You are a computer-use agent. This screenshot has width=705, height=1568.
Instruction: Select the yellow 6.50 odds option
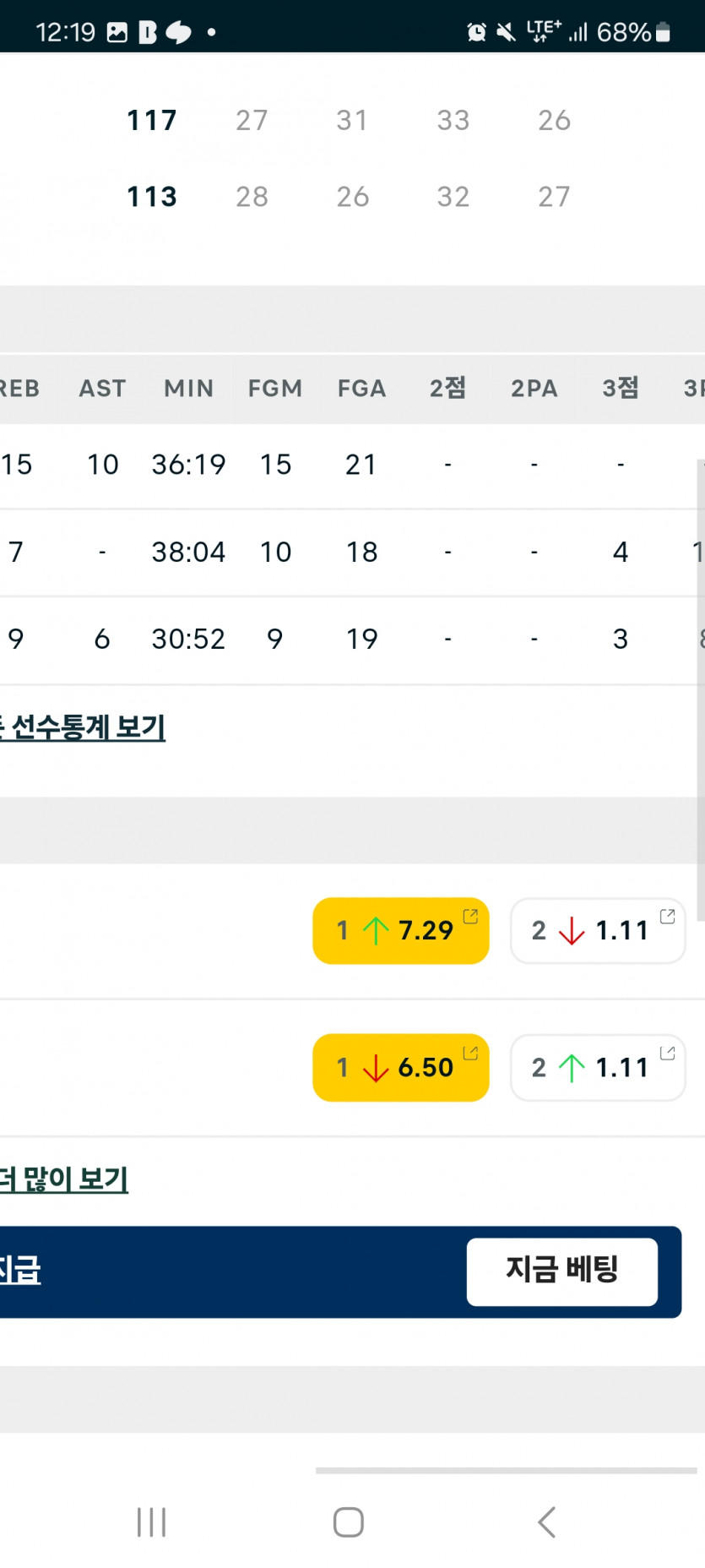(400, 1067)
